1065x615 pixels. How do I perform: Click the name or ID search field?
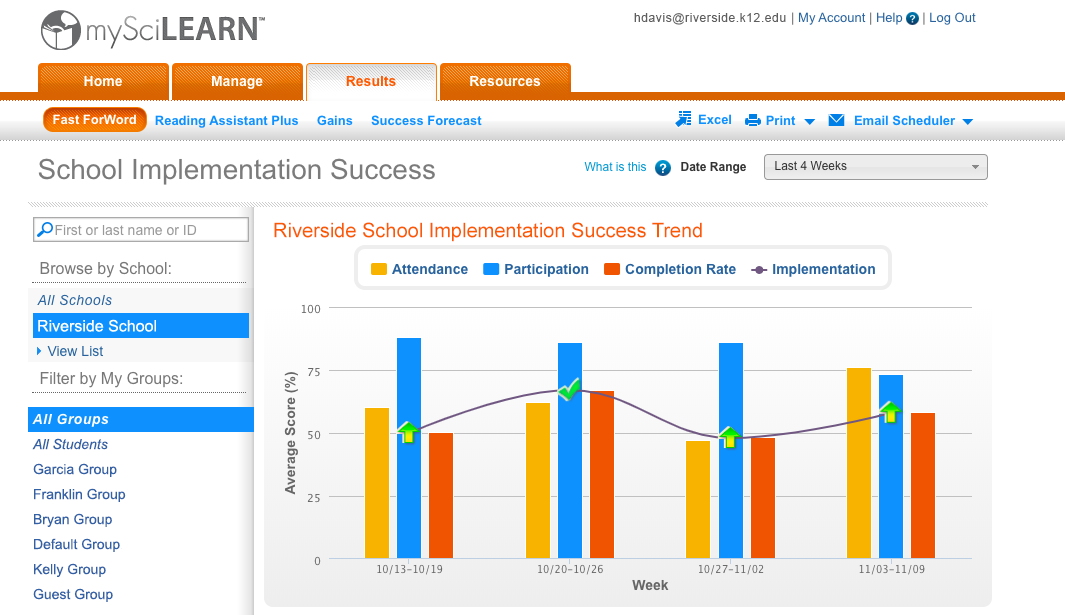[x=141, y=230]
